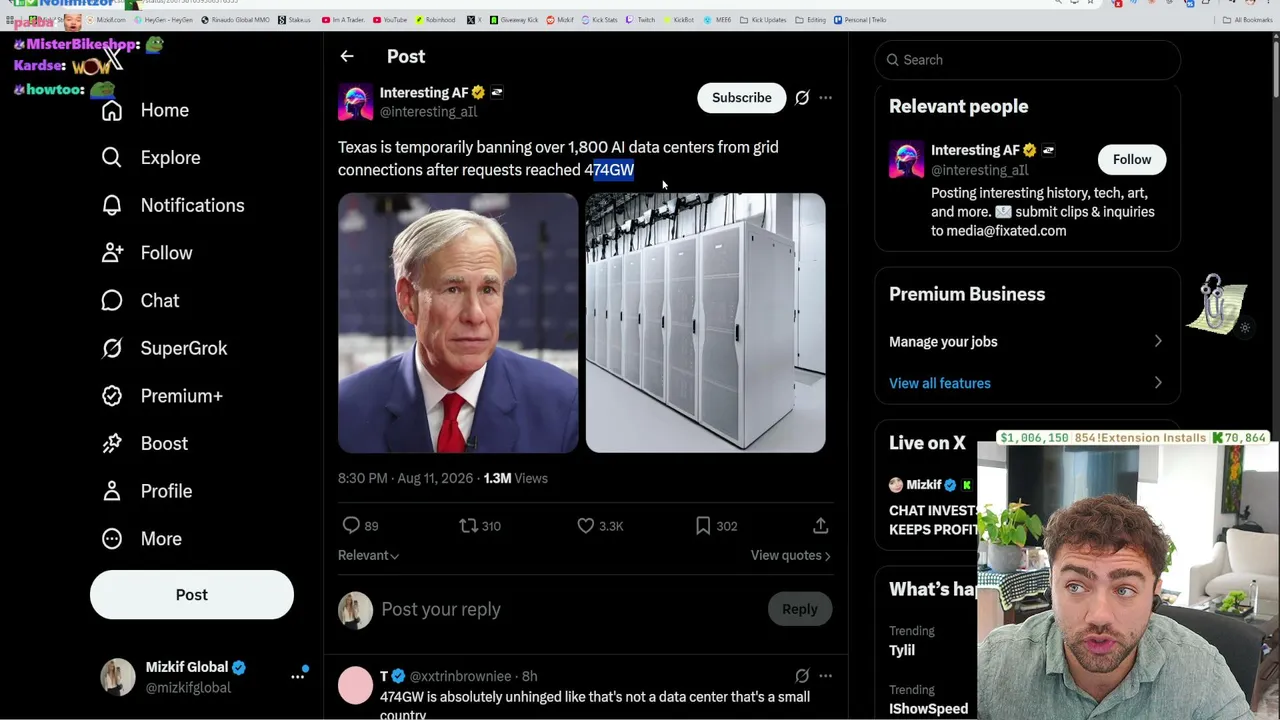1280x720 pixels.
Task: Click Grok icon on Interesting AF post
Action: pos(802,98)
